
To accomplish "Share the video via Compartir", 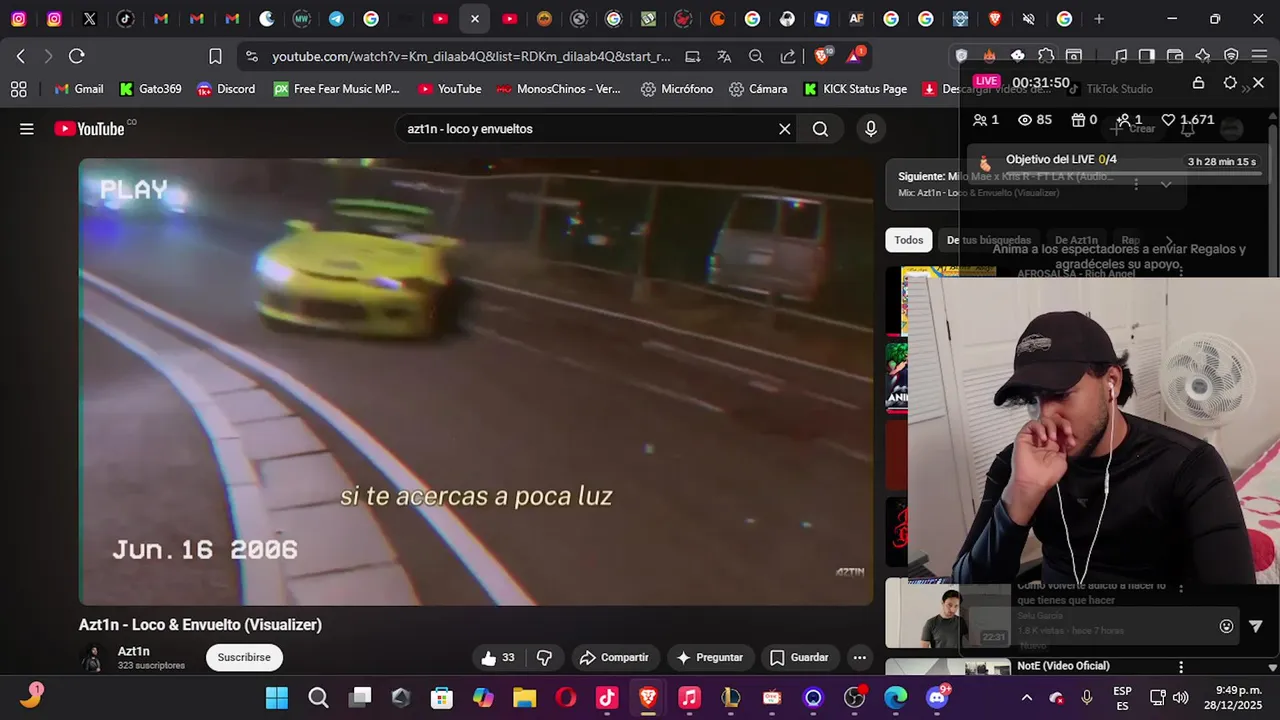I will point(614,658).
